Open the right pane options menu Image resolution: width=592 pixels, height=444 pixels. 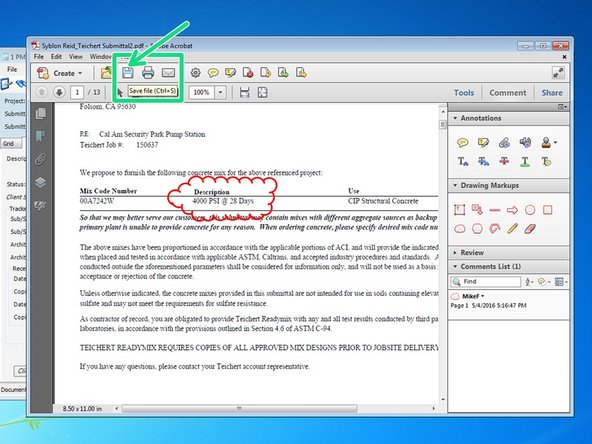563,107
